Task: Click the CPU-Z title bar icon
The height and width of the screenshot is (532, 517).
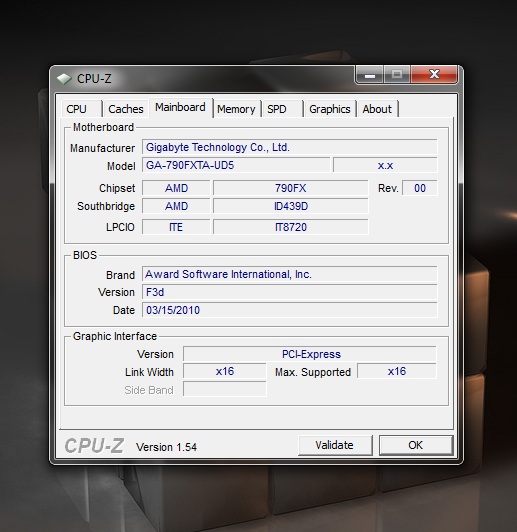Action: [64, 79]
